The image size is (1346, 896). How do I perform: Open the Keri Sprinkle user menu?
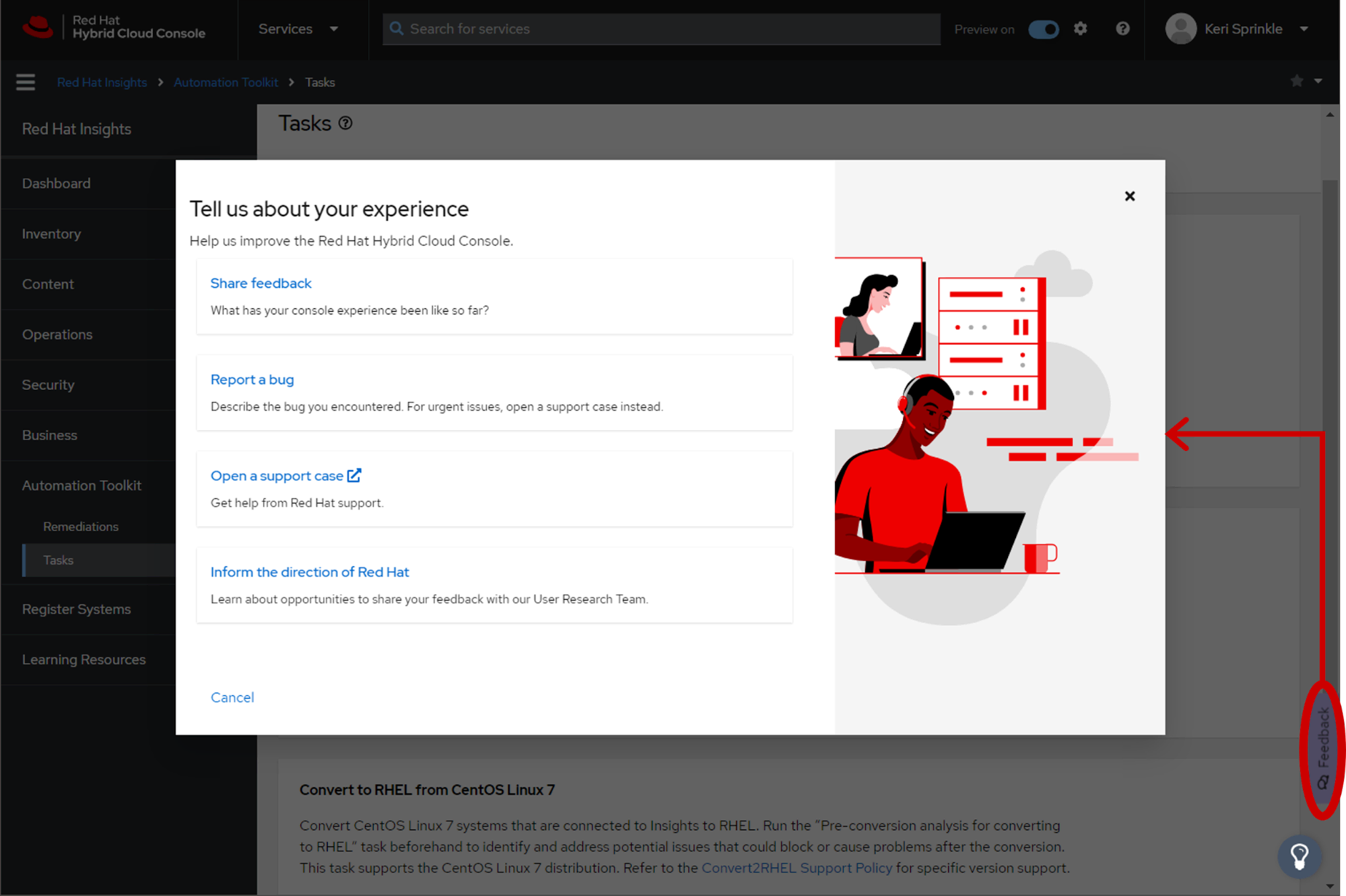click(1238, 29)
